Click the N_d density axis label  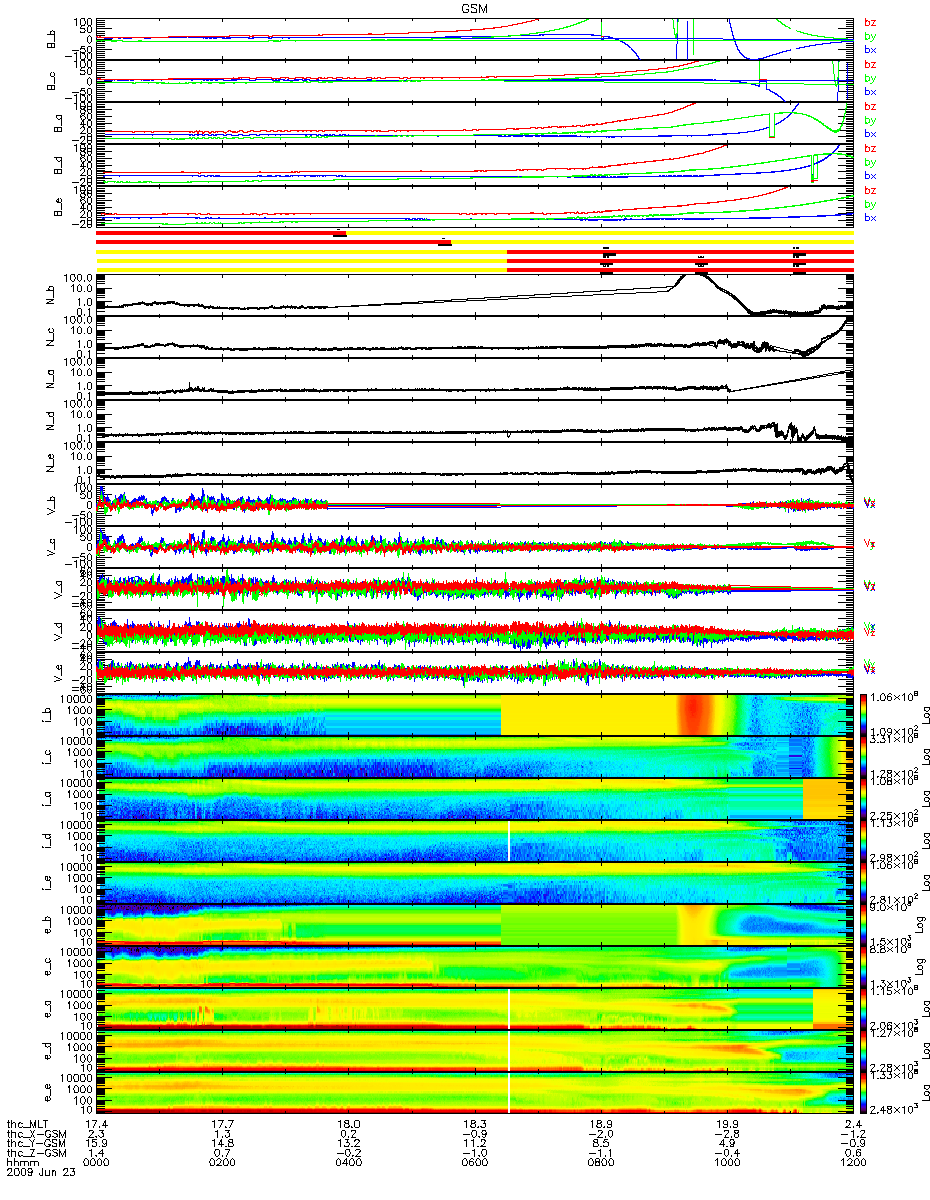coord(50,421)
